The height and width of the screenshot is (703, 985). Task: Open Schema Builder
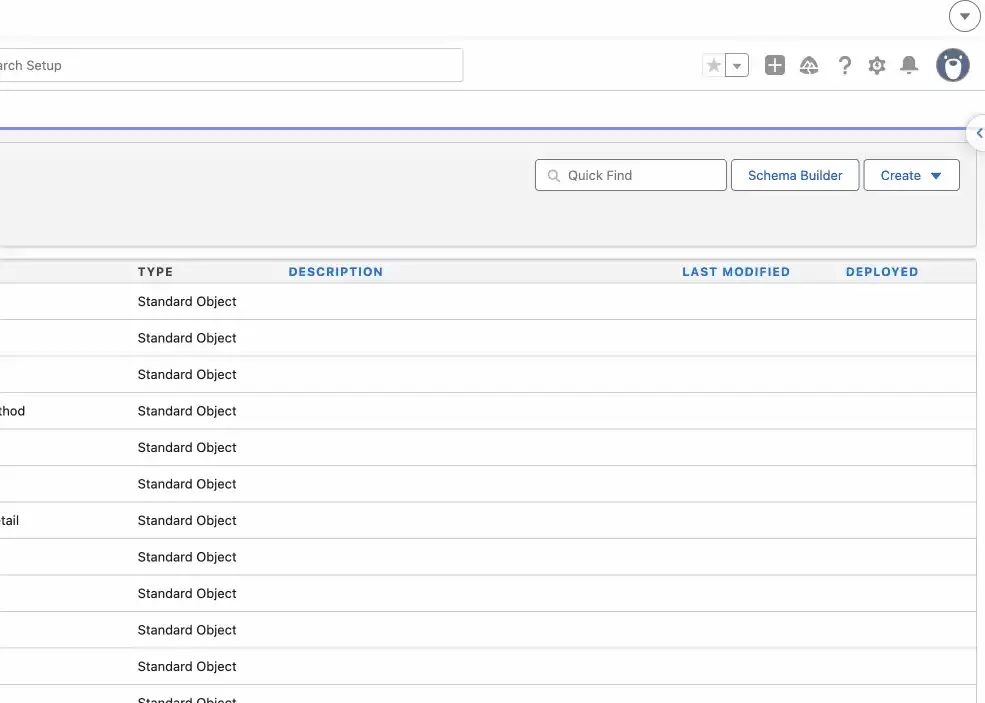coord(795,175)
